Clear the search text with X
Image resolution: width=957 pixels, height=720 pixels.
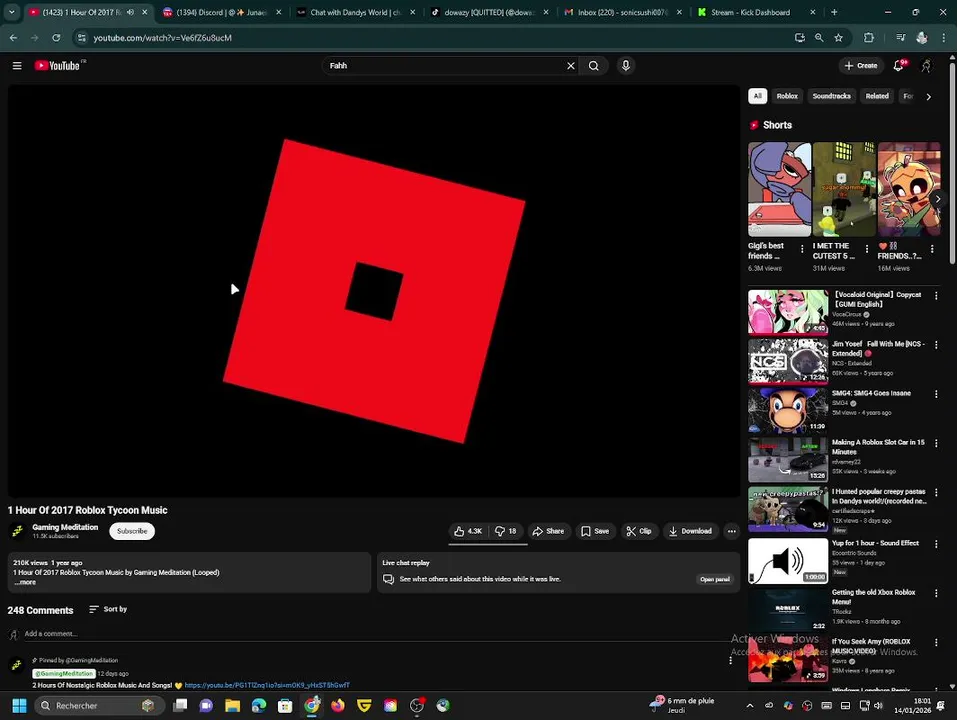[571, 65]
